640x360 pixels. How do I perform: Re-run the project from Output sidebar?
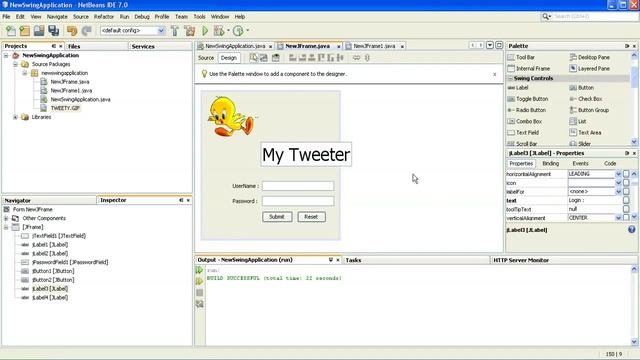point(199,270)
